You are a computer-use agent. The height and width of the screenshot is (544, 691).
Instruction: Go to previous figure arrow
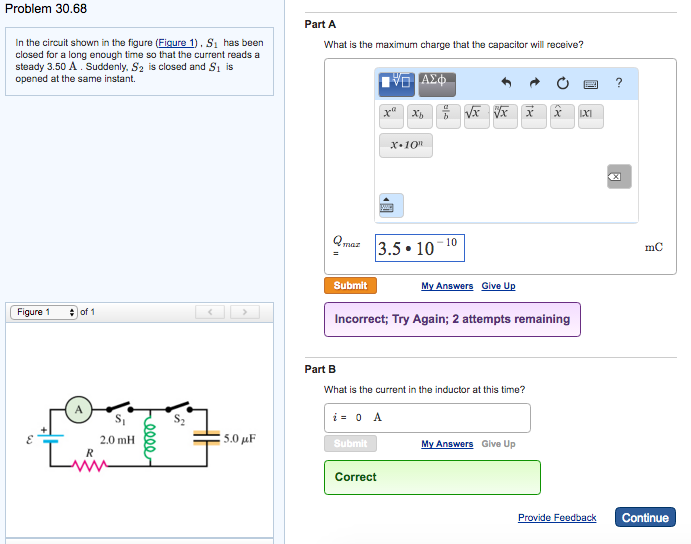(210, 312)
